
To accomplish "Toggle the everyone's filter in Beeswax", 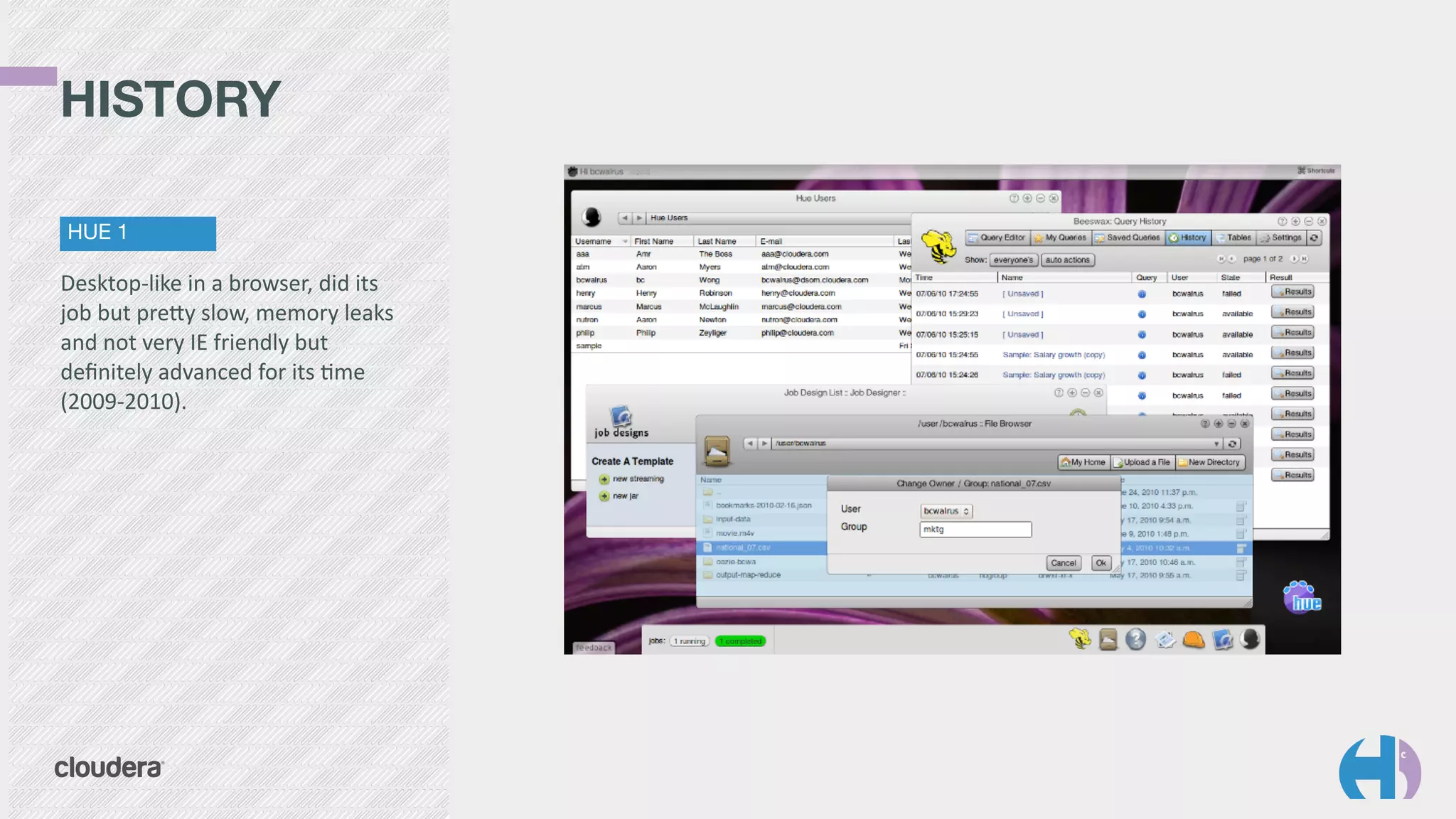I will (1014, 260).
